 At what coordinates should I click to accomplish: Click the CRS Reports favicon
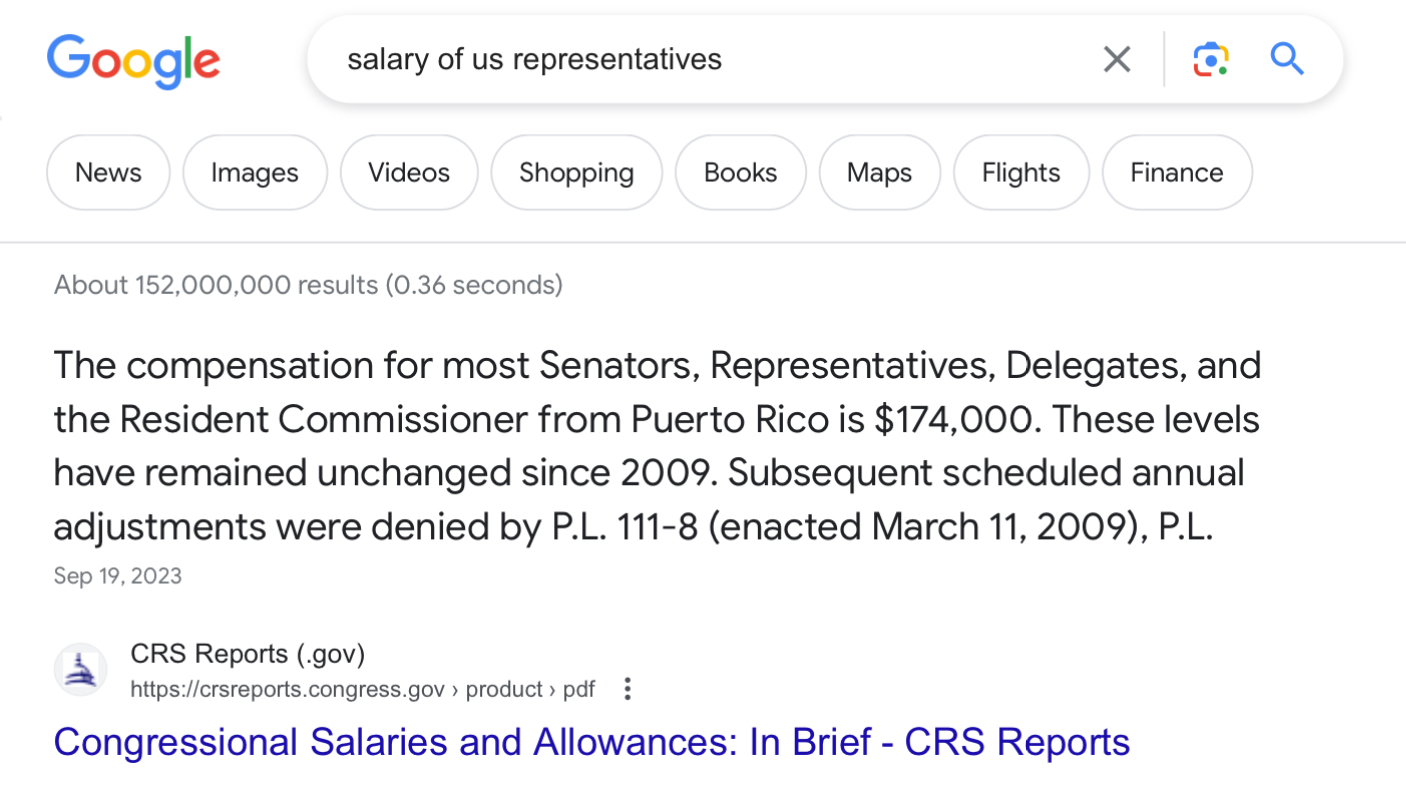[80, 670]
